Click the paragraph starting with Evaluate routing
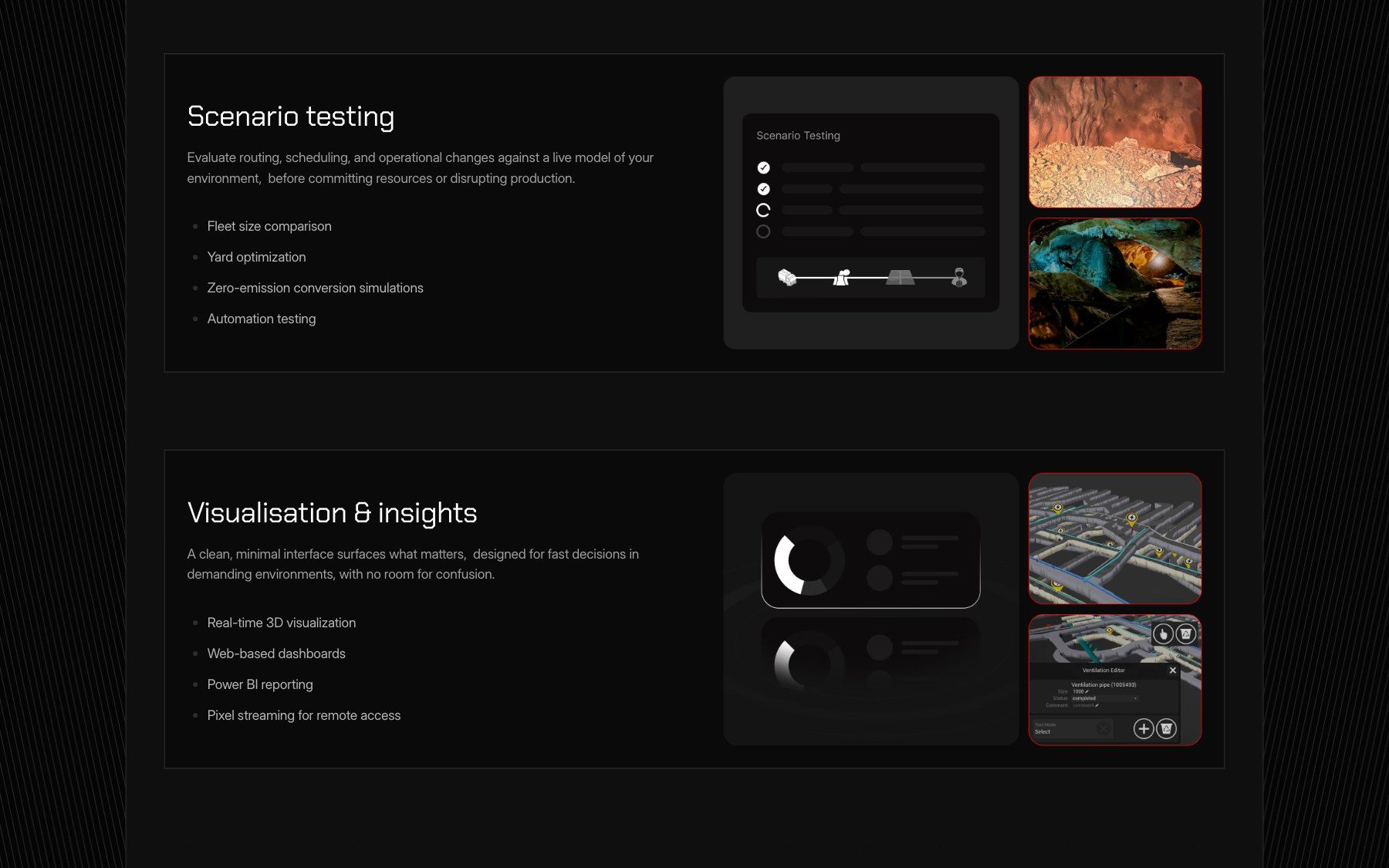 point(421,167)
